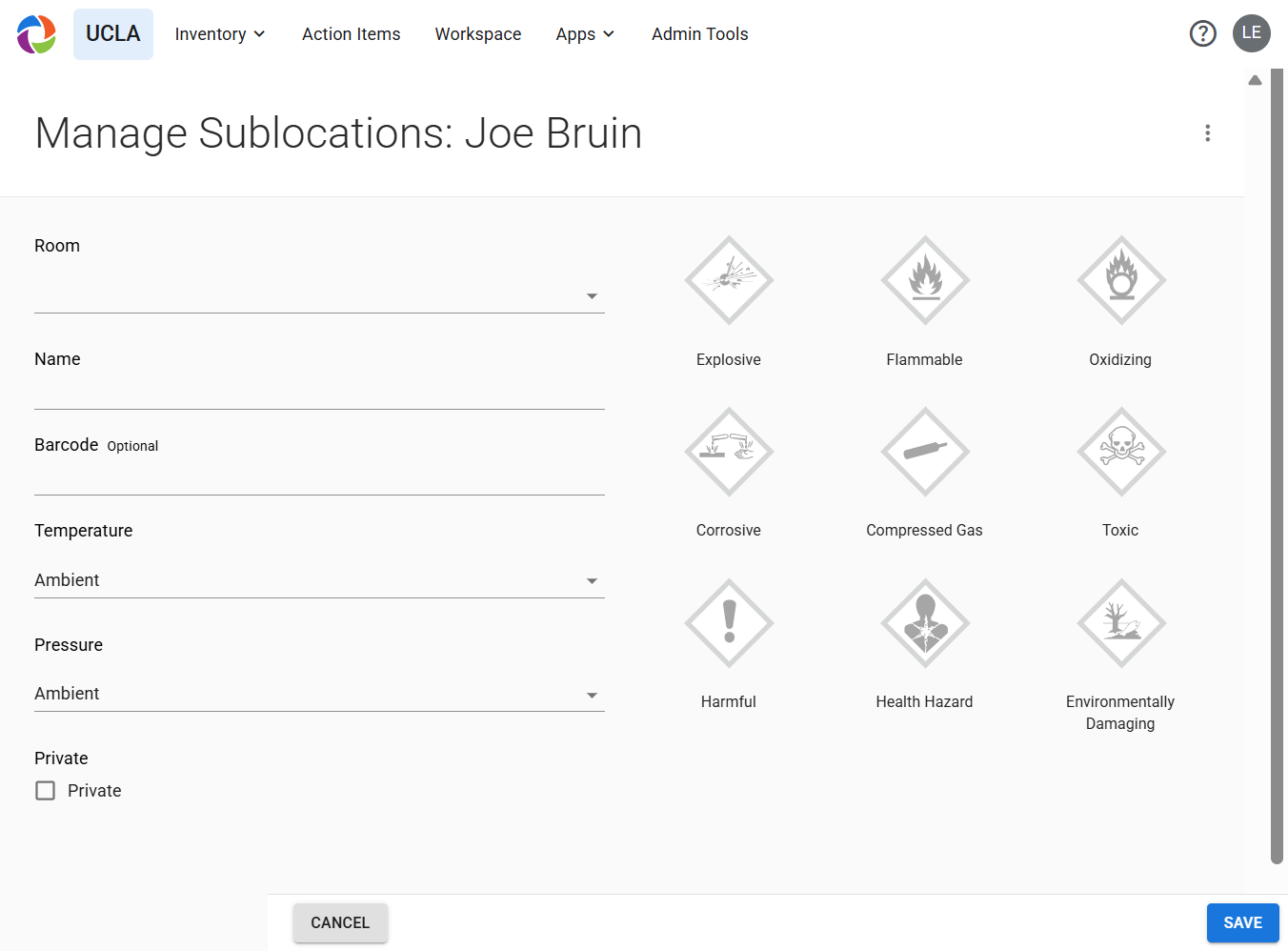Select the Harmful exclamation hazard icon

(x=729, y=623)
